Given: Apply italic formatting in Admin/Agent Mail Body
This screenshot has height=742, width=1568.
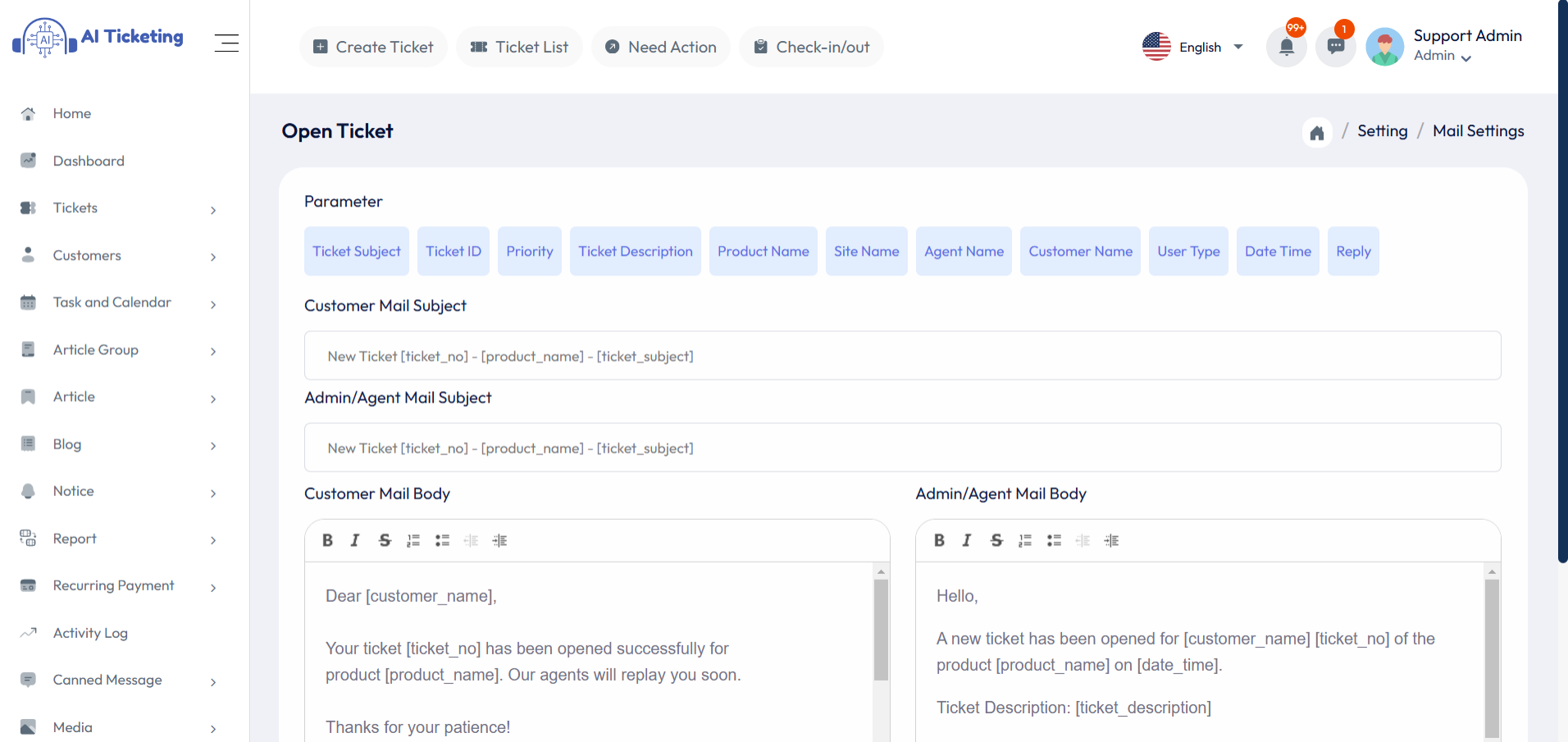Looking at the screenshot, I should [x=967, y=540].
